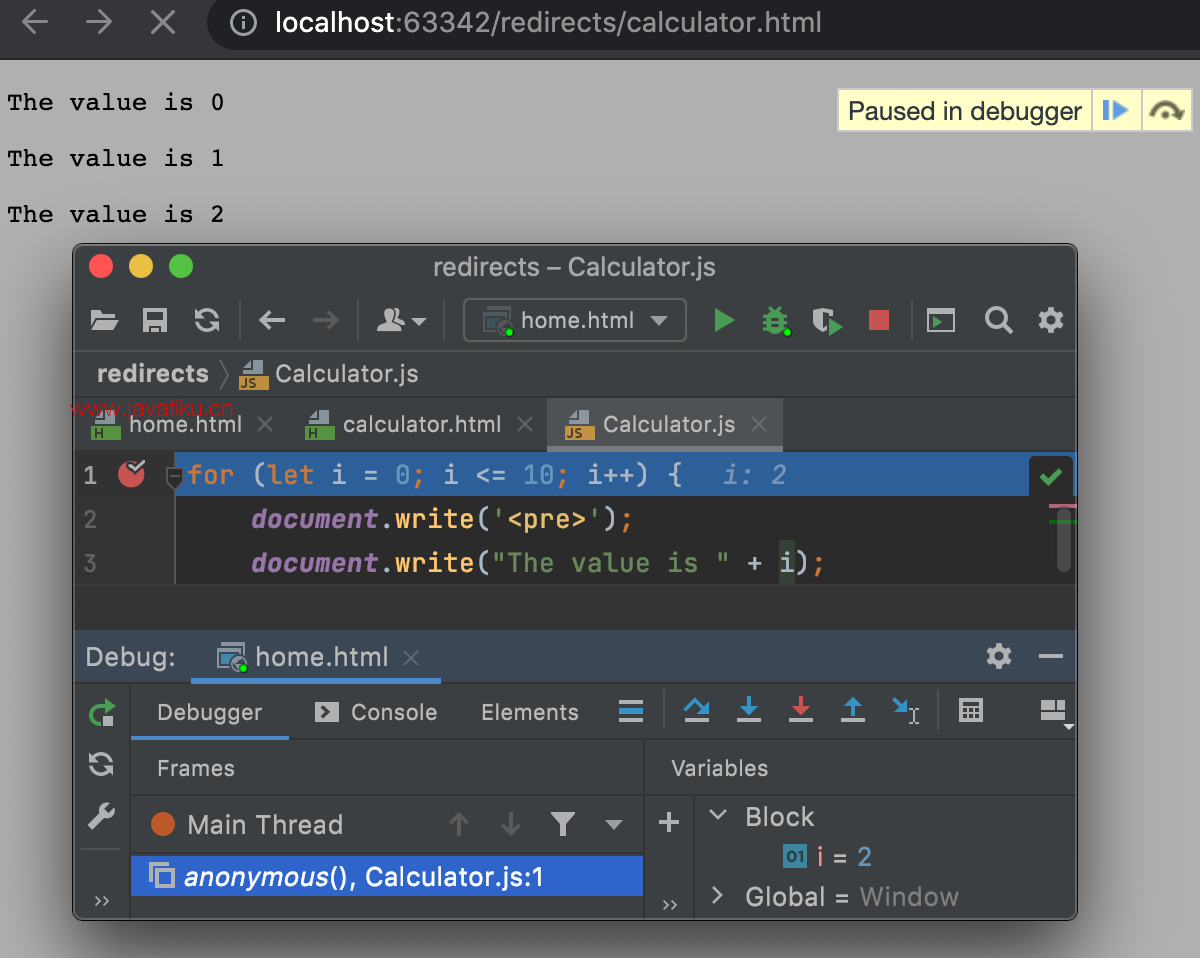Image resolution: width=1200 pixels, height=958 pixels.
Task: Select anonymous() Calculator.js:1 frame
Action: click(x=387, y=876)
